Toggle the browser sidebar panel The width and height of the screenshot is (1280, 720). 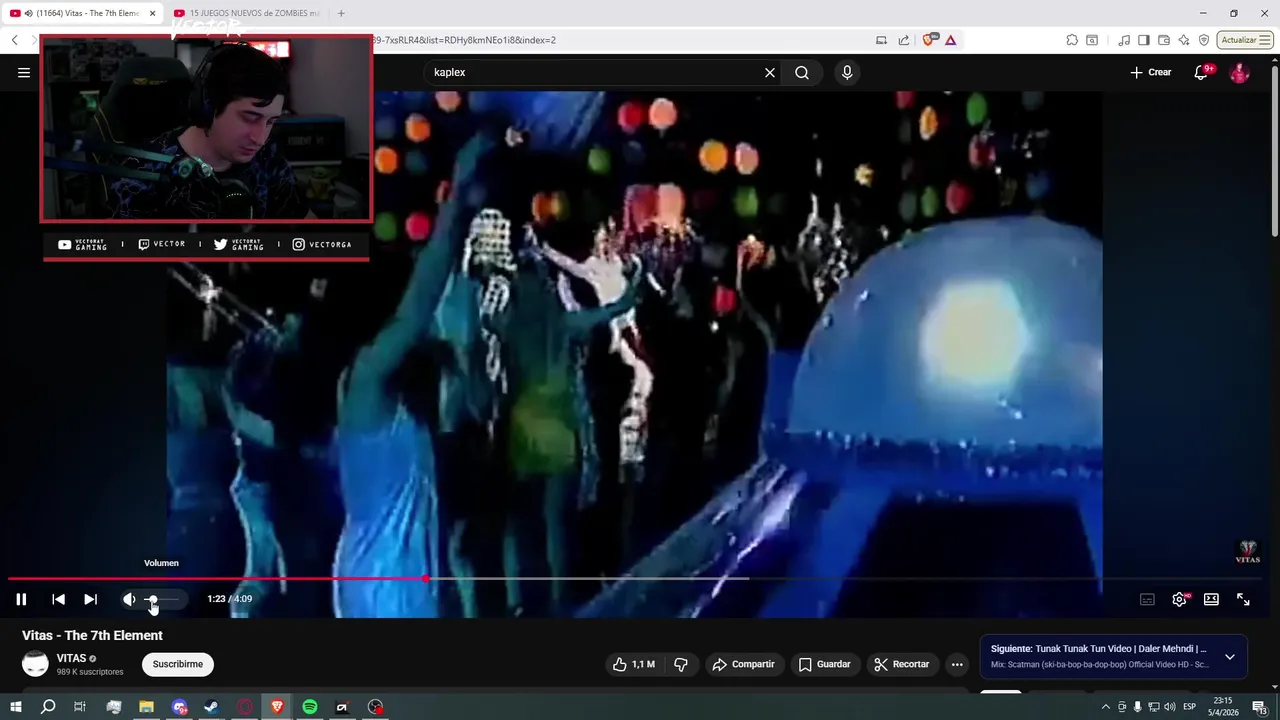click(1145, 40)
